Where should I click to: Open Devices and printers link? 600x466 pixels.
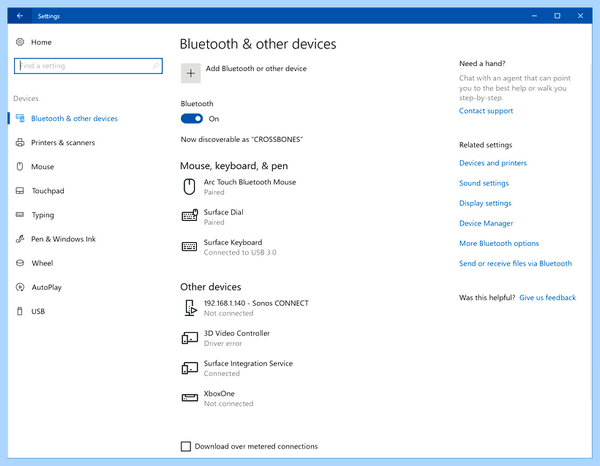(x=493, y=163)
